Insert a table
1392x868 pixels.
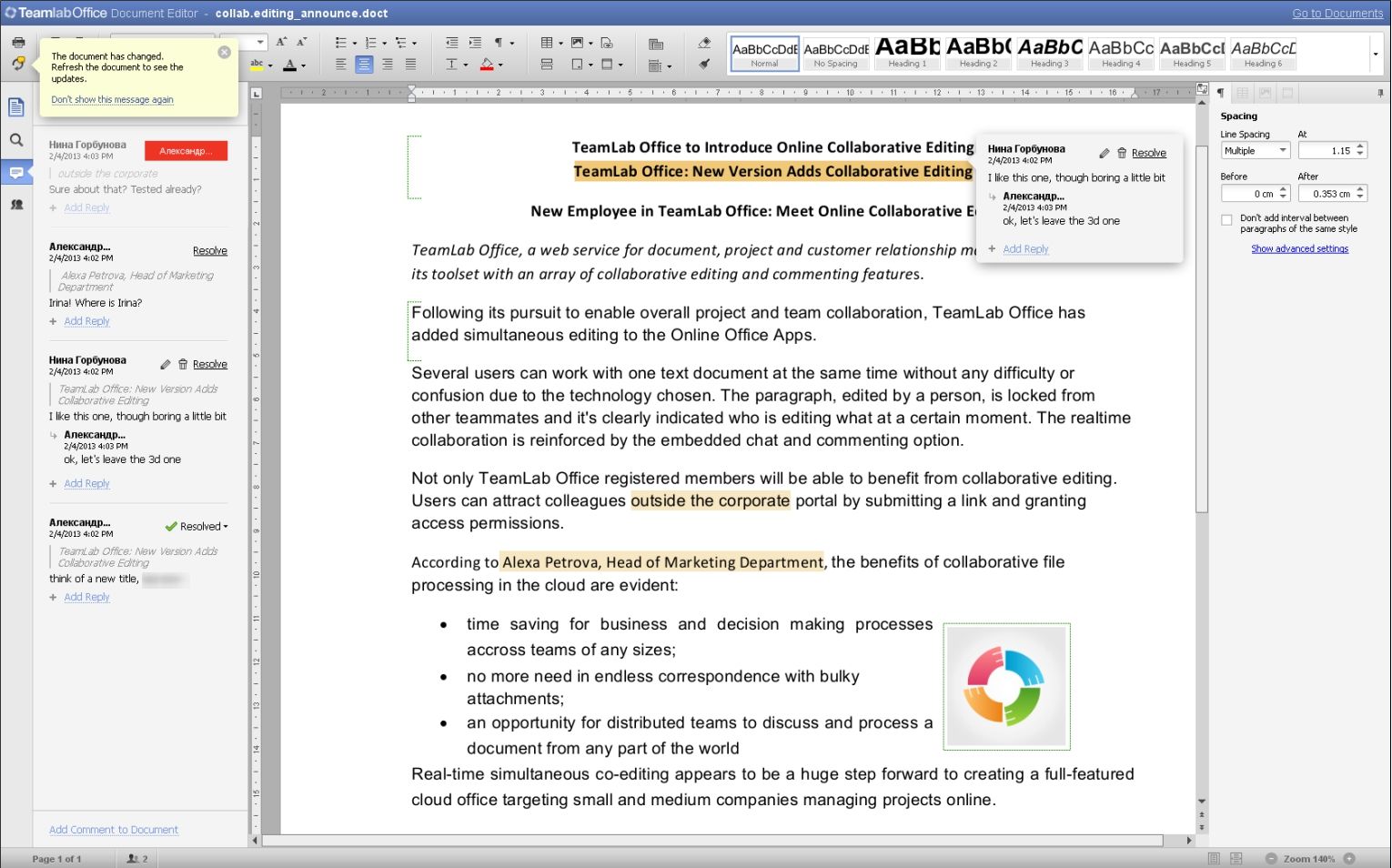[x=547, y=43]
